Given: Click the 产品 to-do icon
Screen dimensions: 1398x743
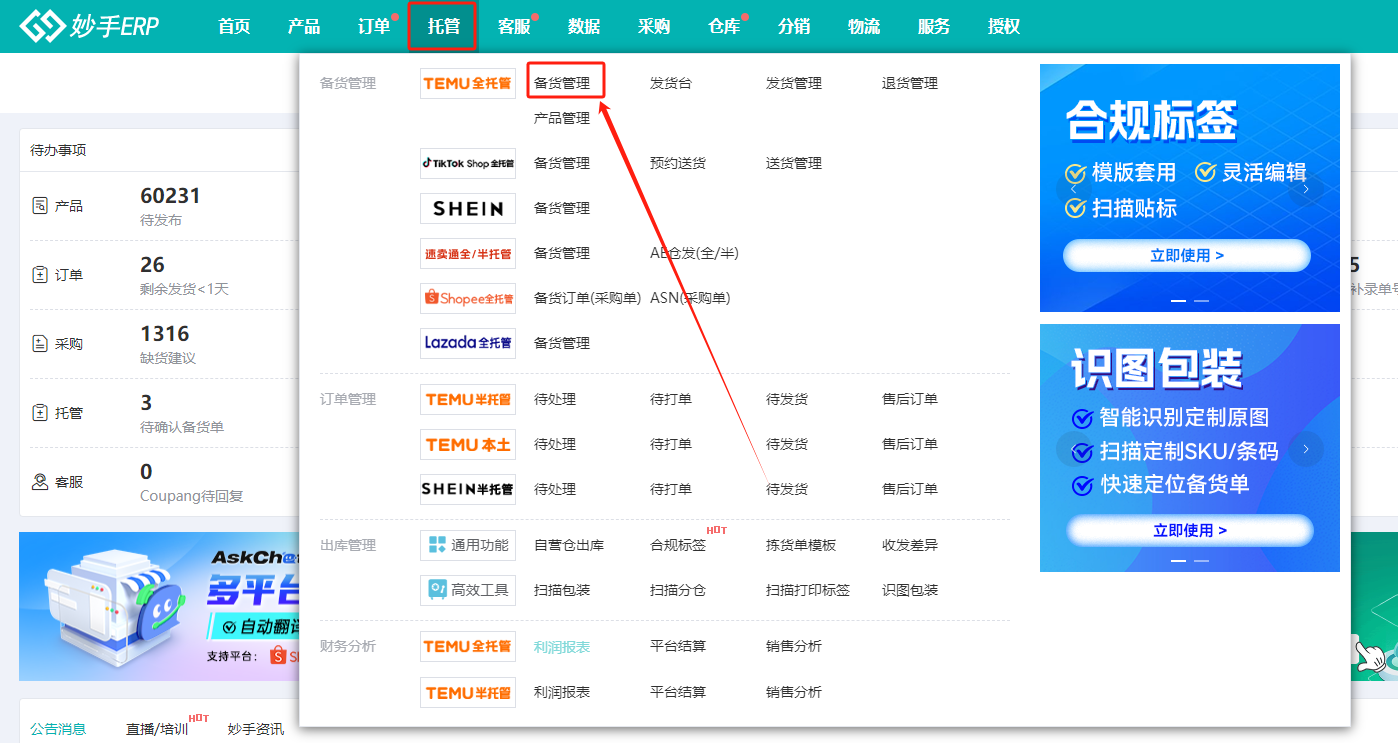Looking at the screenshot, I should 40,206.
